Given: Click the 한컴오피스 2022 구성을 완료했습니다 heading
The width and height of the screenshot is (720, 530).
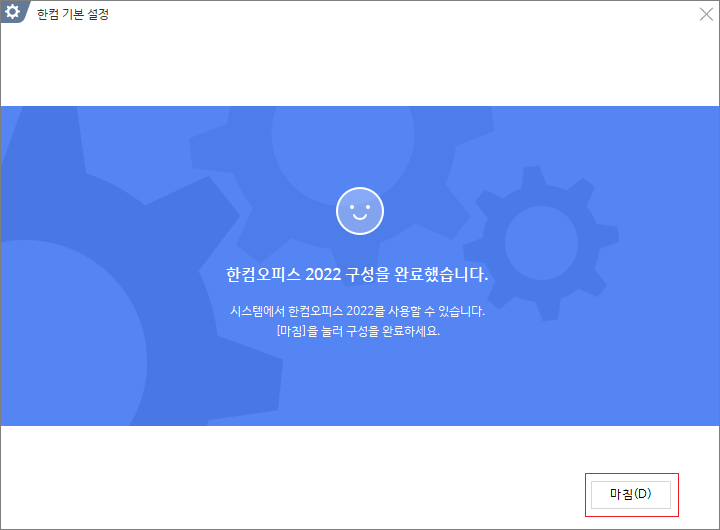Looking at the screenshot, I should coord(357,274).
